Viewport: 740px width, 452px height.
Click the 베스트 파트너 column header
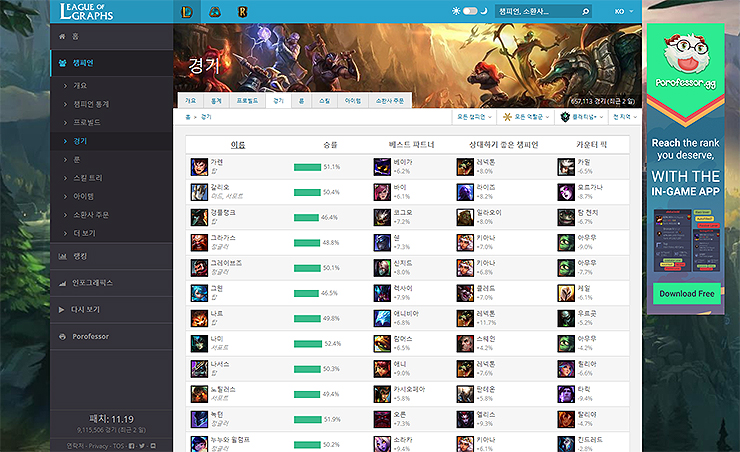click(x=412, y=145)
